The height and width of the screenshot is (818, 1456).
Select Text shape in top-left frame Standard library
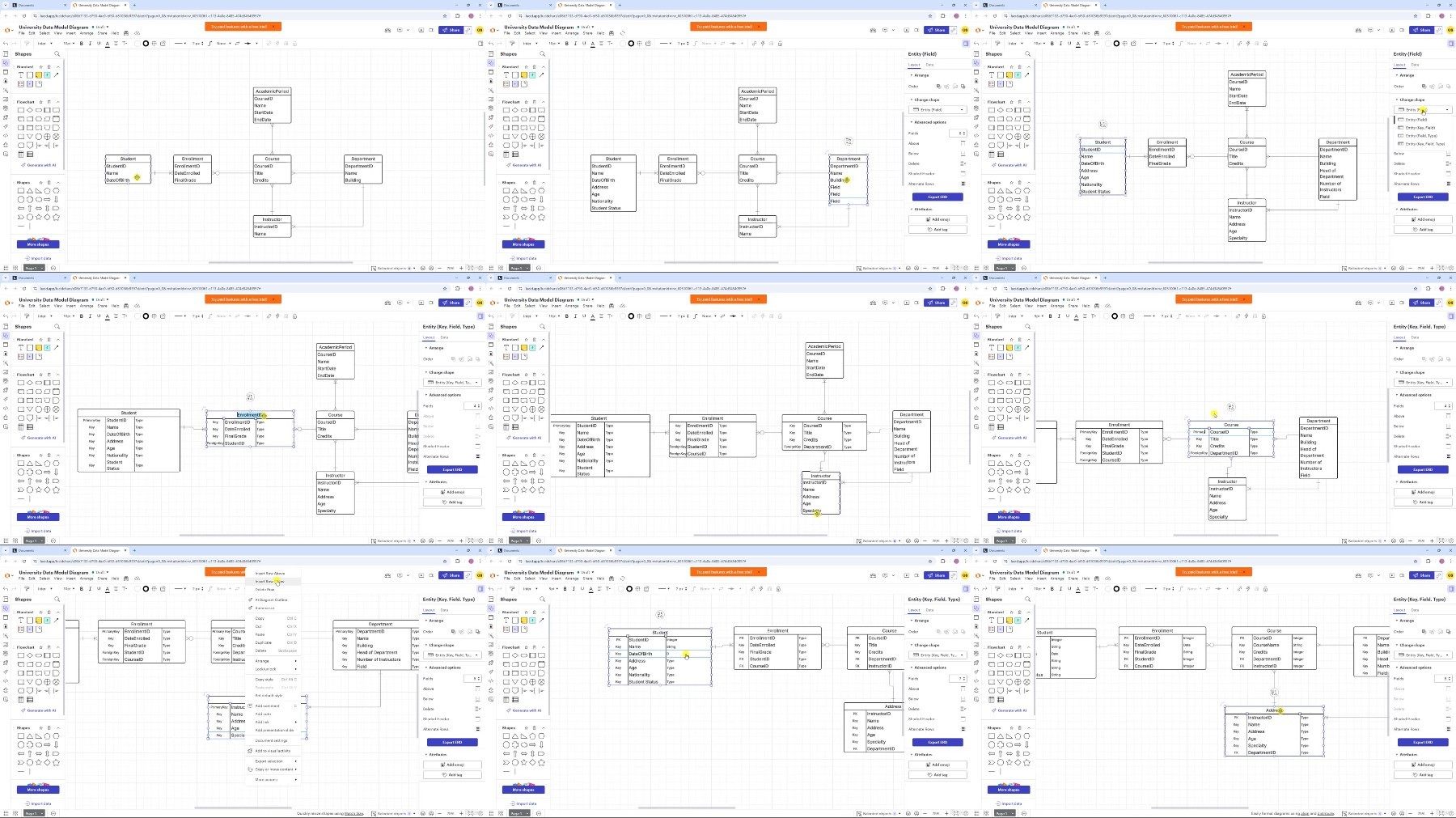[21, 74]
